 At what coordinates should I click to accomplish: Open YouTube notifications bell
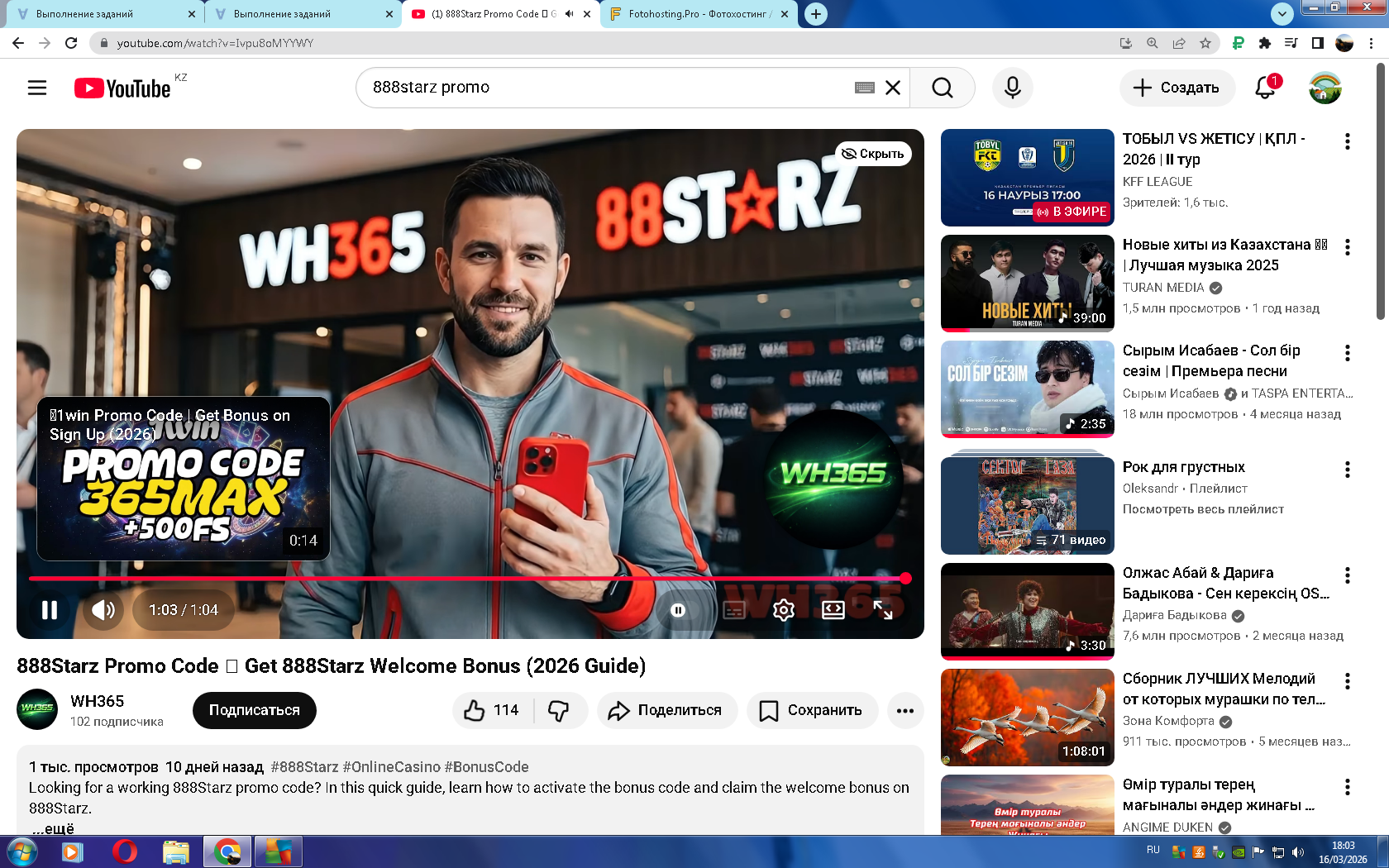1266,88
